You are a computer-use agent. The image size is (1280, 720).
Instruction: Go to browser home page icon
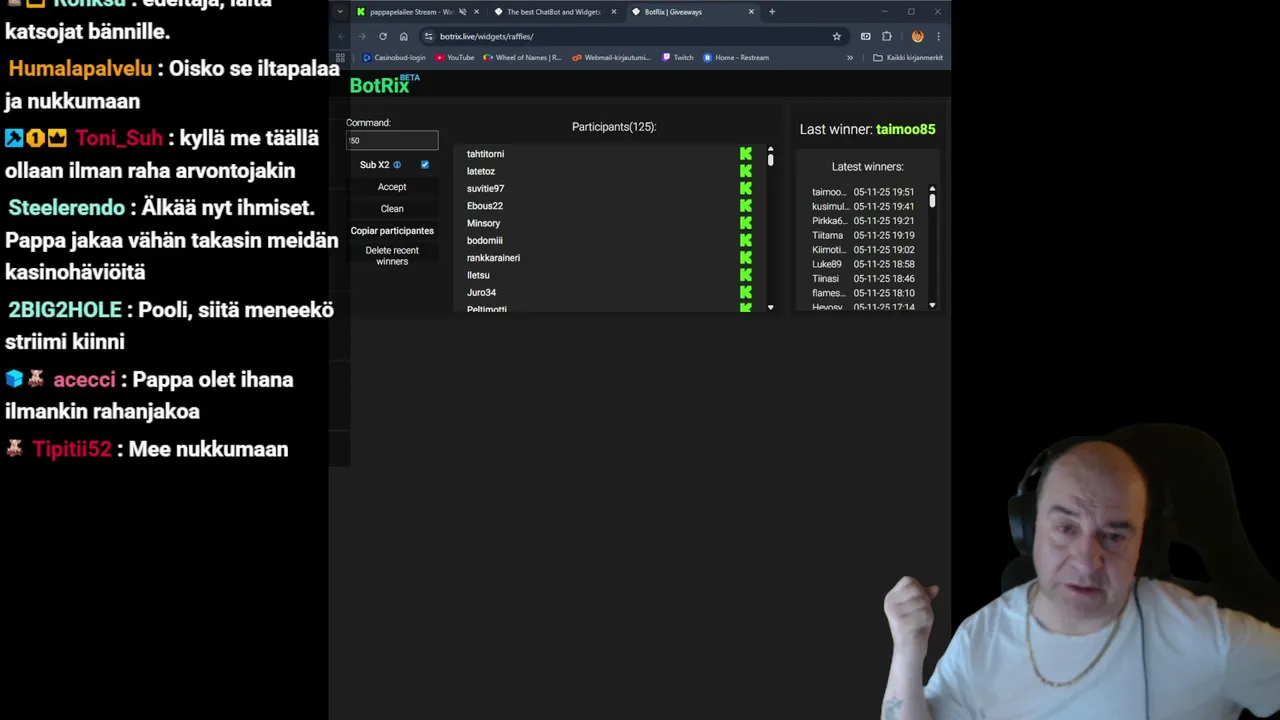tap(403, 36)
